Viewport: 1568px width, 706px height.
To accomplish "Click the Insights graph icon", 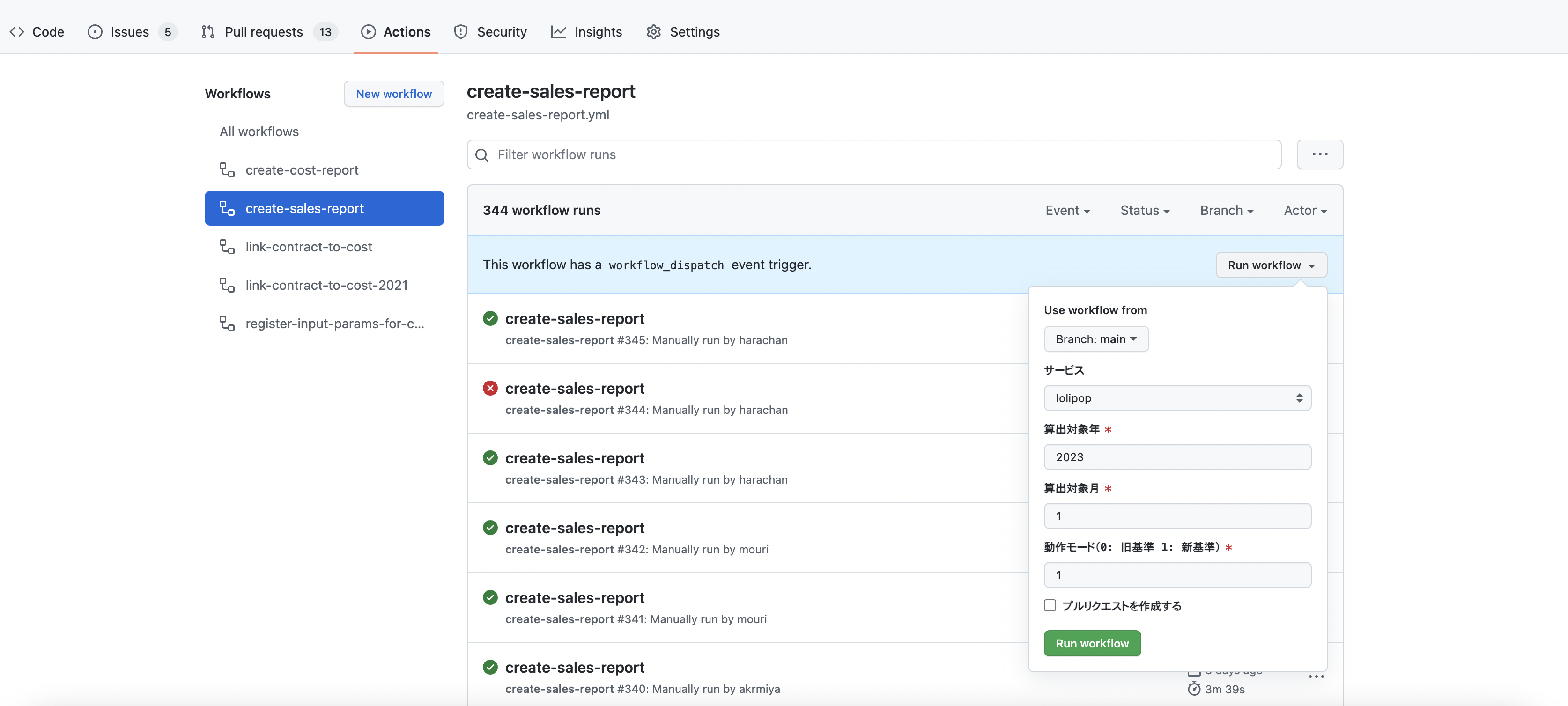I will [x=558, y=32].
